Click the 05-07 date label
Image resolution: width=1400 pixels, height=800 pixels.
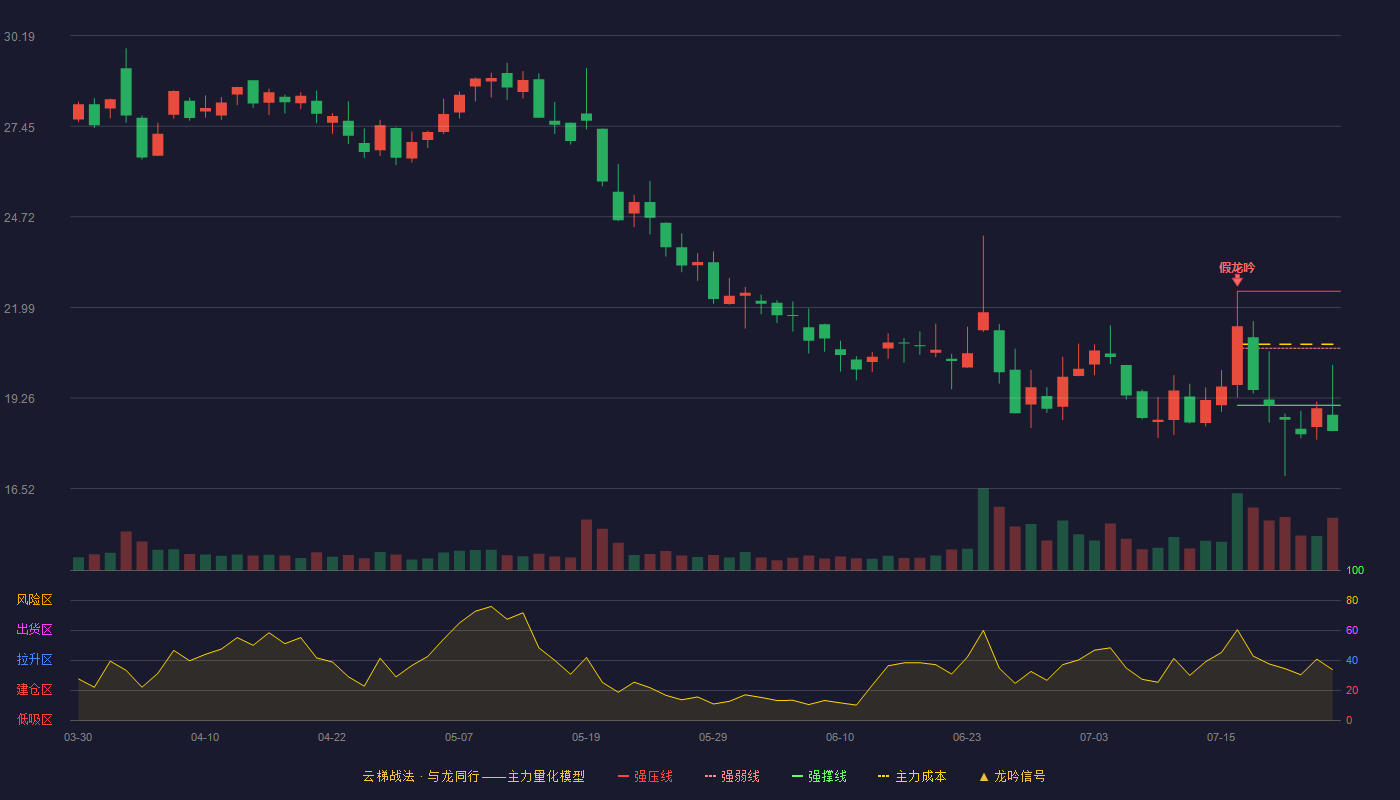click(x=459, y=737)
